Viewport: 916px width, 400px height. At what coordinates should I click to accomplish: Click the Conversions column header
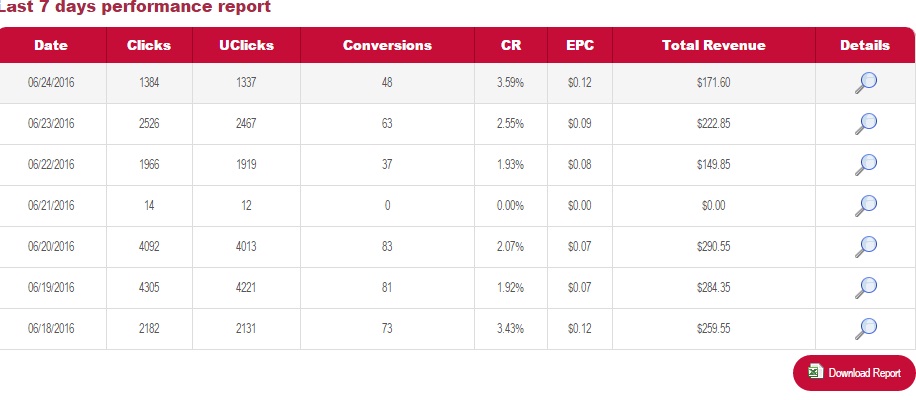[387, 45]
